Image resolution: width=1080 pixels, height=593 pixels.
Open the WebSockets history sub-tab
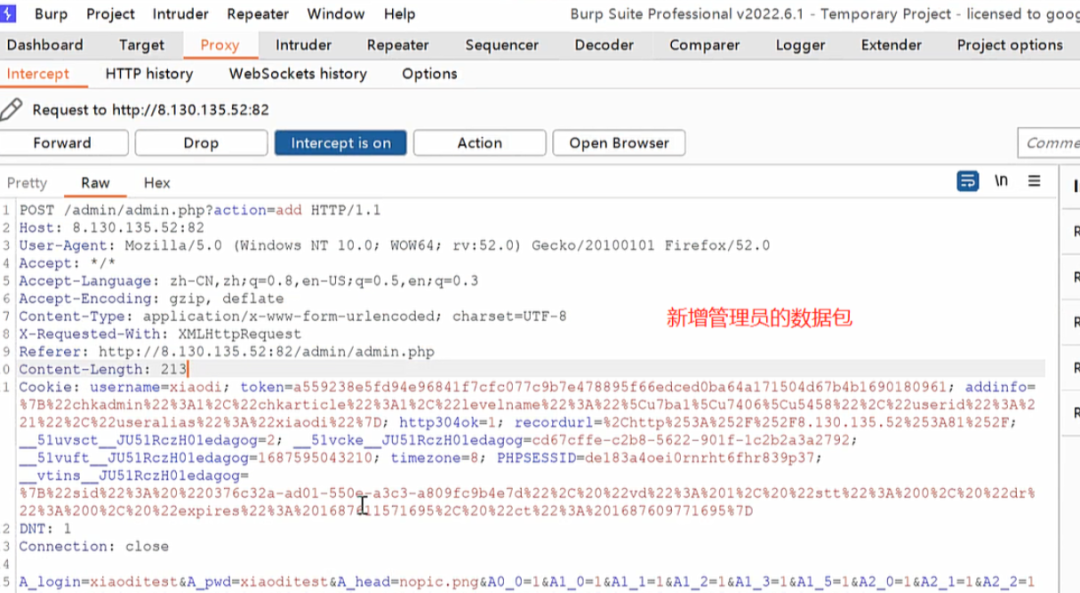[x=298, y=74]
